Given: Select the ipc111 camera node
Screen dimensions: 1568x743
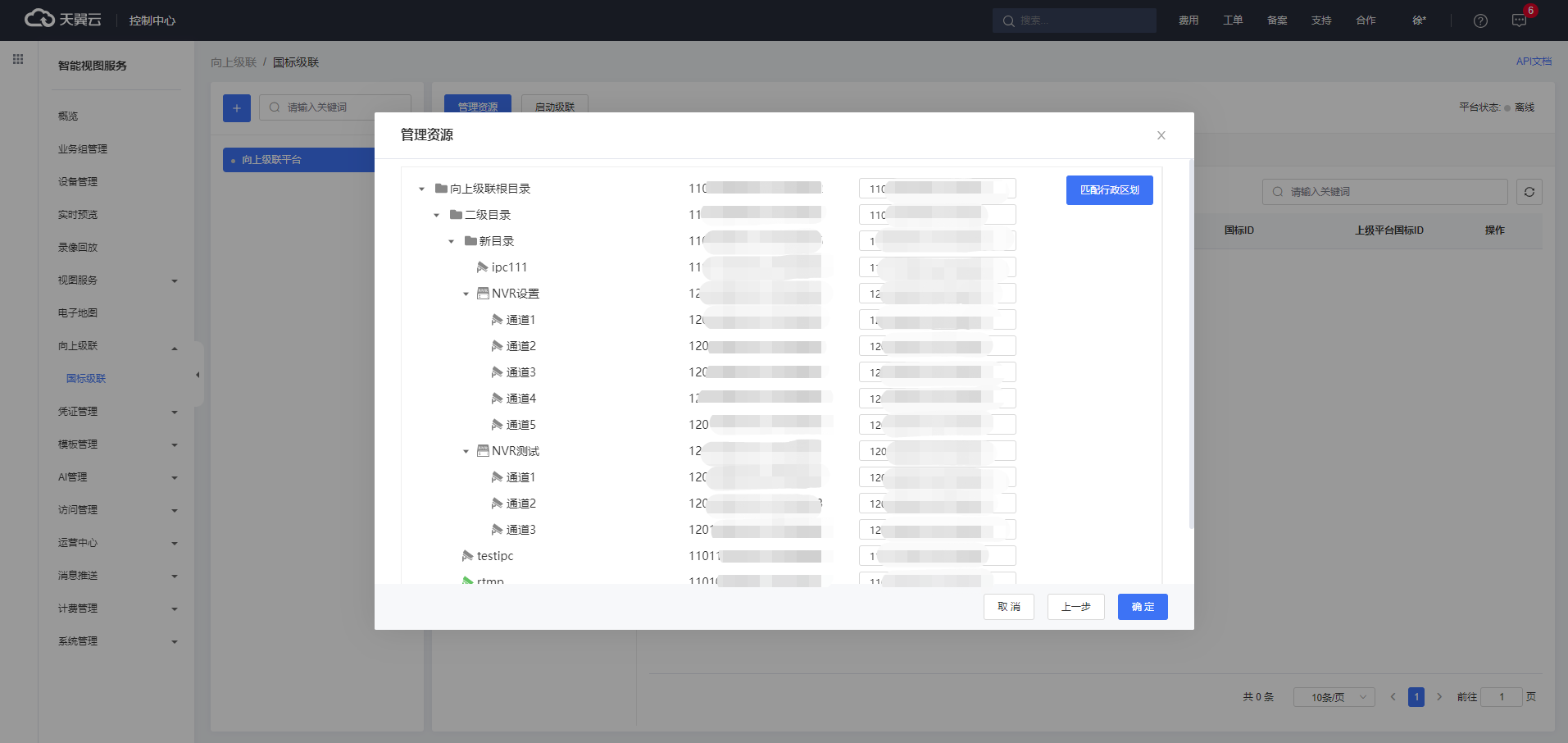Looking at the screenshot, I should pos(508,267).
